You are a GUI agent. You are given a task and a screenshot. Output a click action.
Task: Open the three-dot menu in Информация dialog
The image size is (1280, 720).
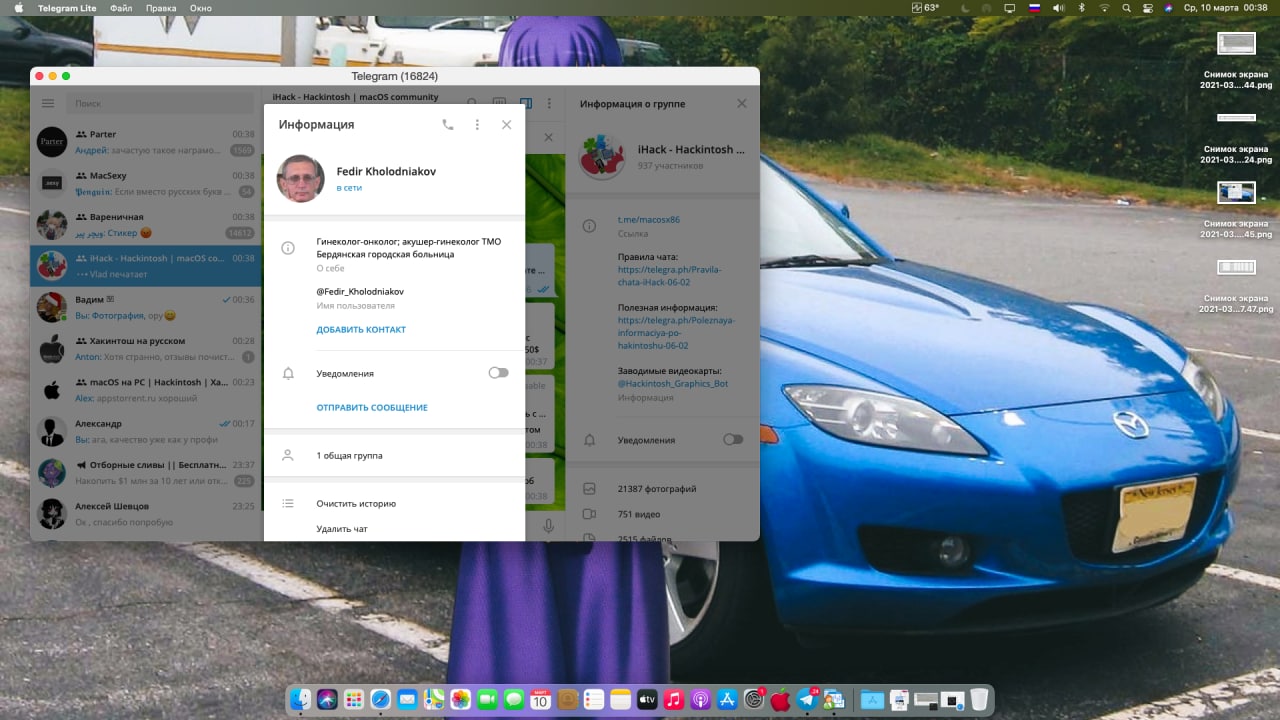pos(477,125)
